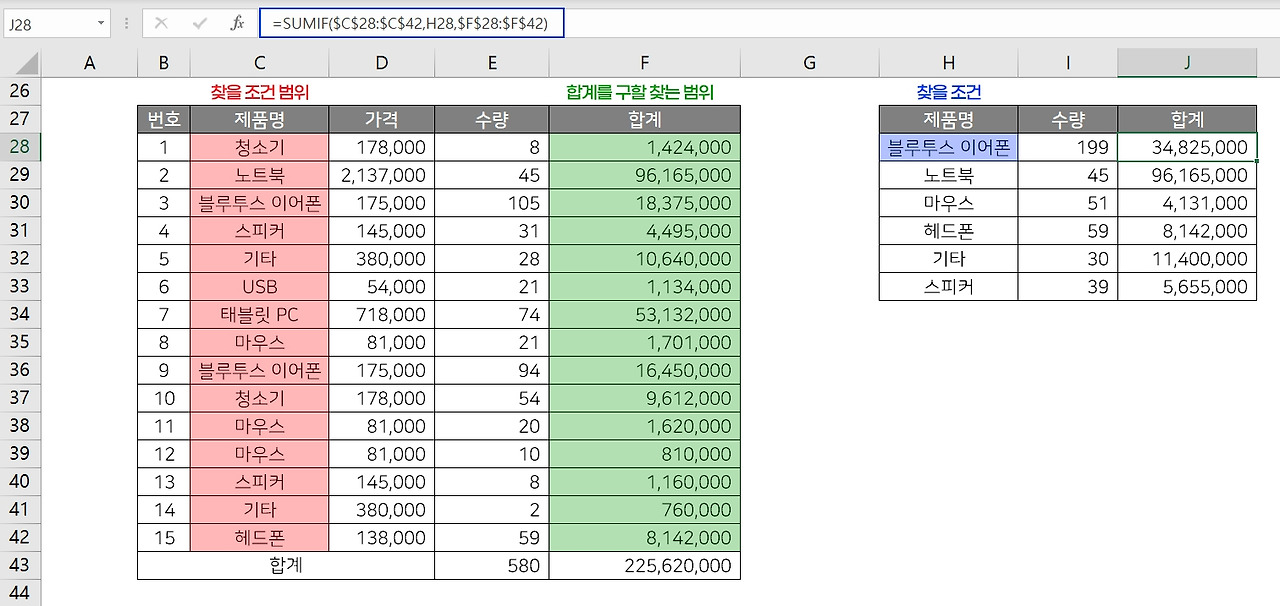Select row 28 header

pyautogui.click(x=20, y=148)
